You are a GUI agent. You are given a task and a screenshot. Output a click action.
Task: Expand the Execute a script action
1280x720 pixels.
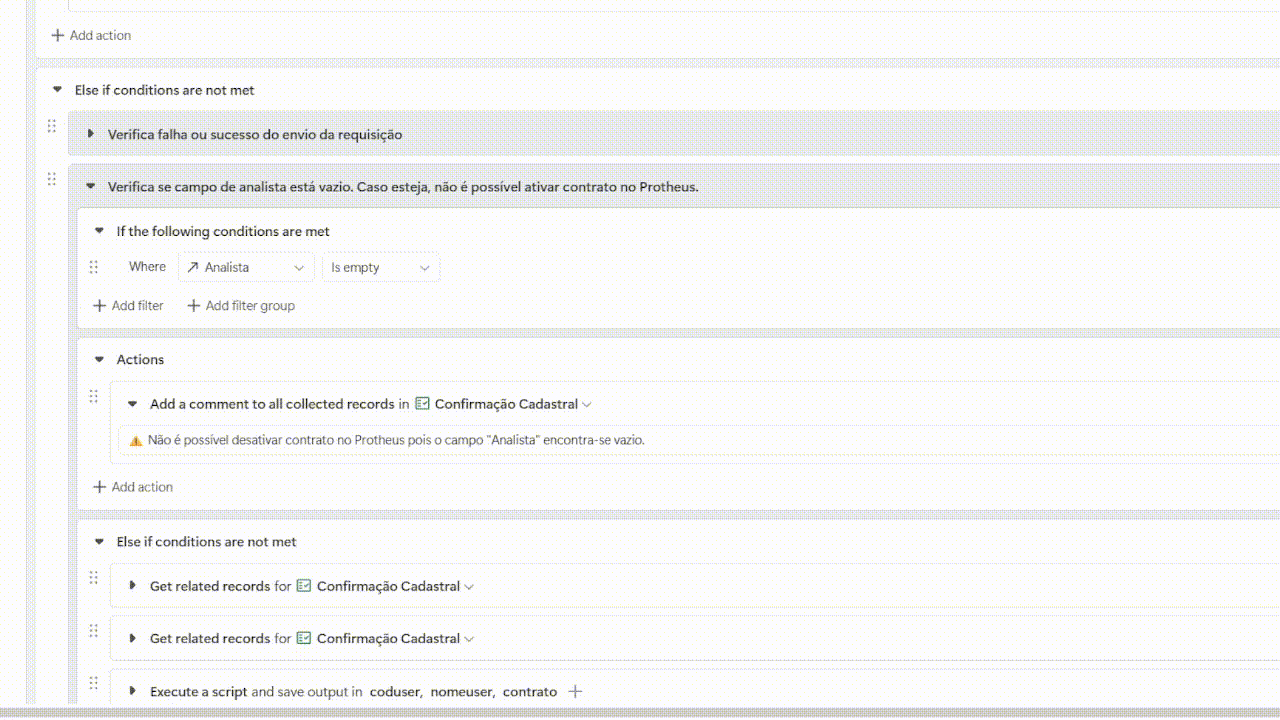click(x=132, y=691)
